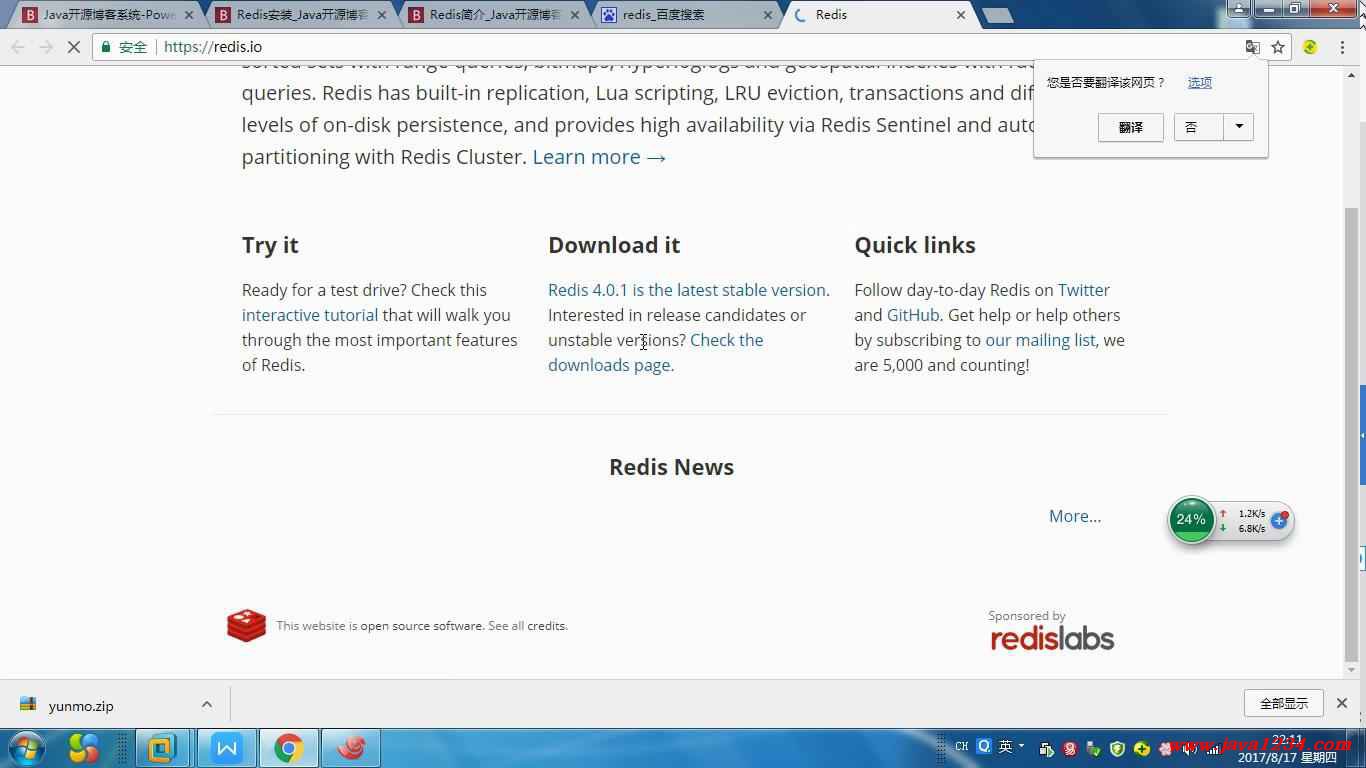The width and height of the screenshot is (1366, 768).
Task: Expand yunmo.zip download options chevron
Action: [x=207, y=704]
